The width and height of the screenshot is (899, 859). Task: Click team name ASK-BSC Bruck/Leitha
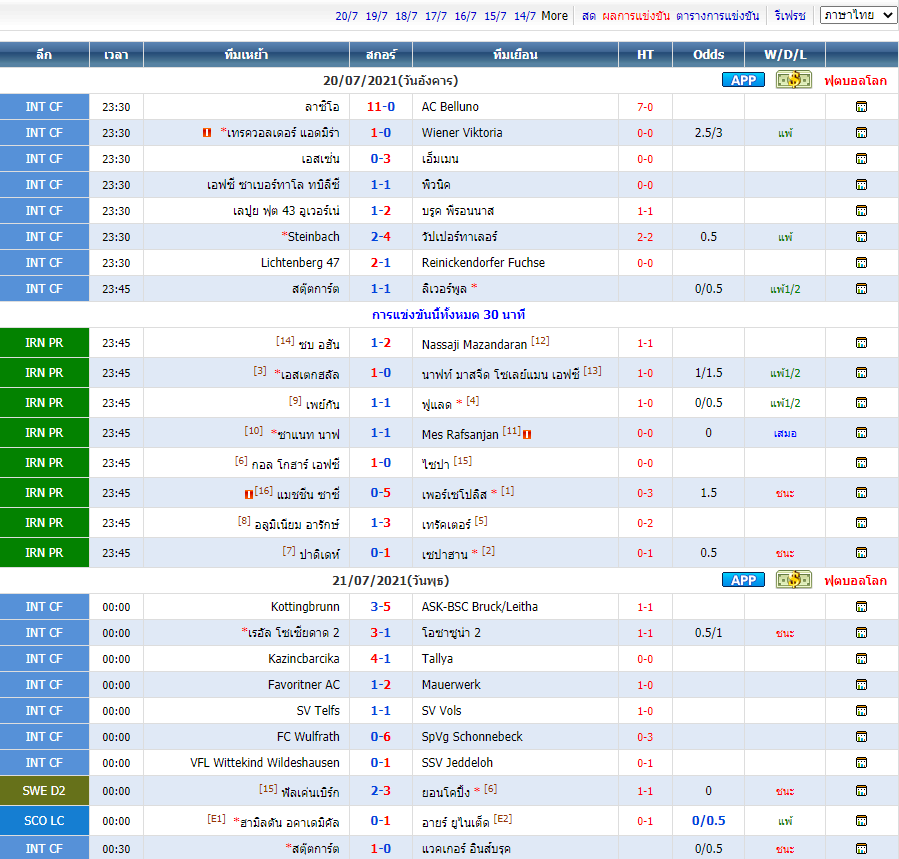(480, 607)
